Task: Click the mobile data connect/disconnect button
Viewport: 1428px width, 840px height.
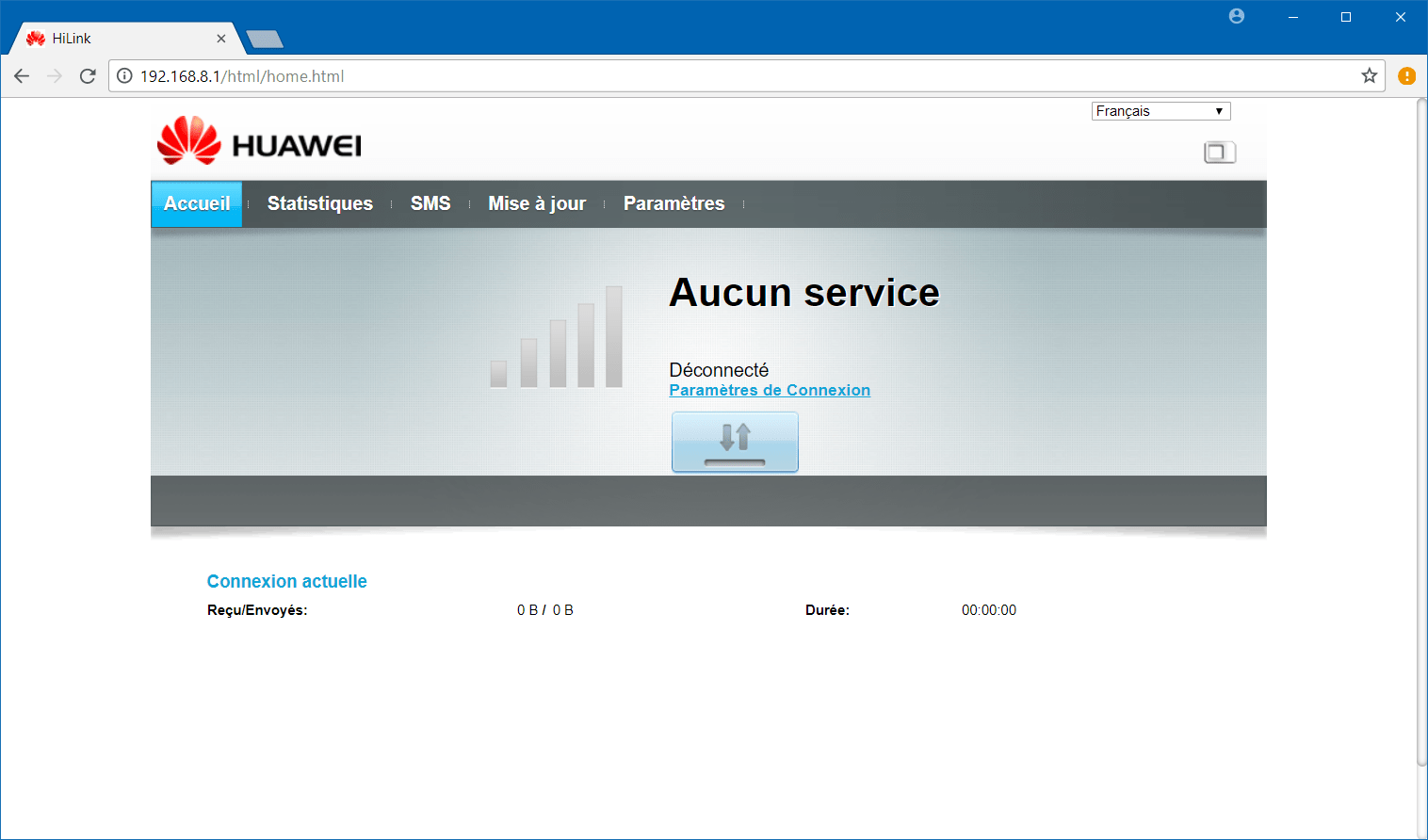Action: tap(735, 442)
